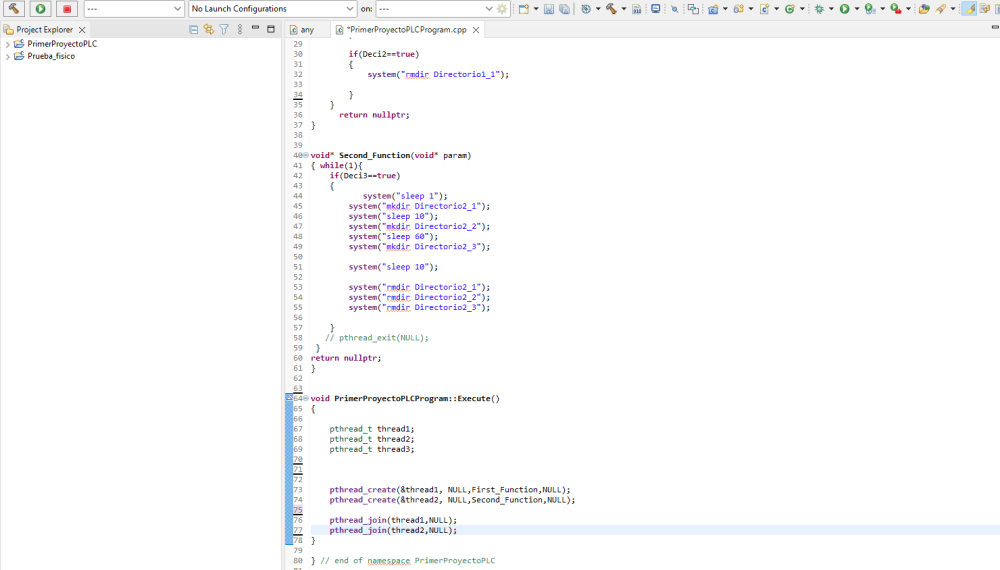Toggle Link with Editor in Project Explorer

[x=208, y=30]
